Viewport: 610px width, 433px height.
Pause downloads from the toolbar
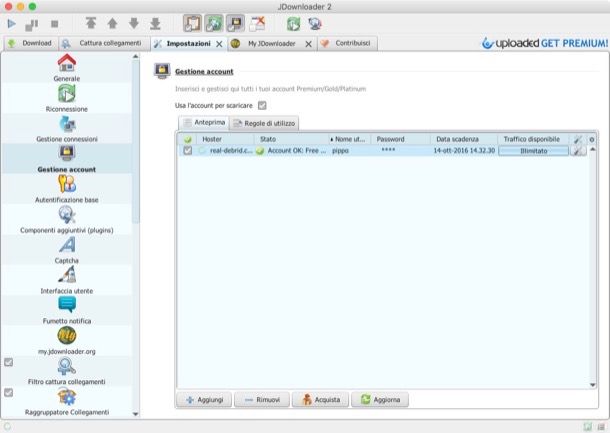click(x=32, y=25)
